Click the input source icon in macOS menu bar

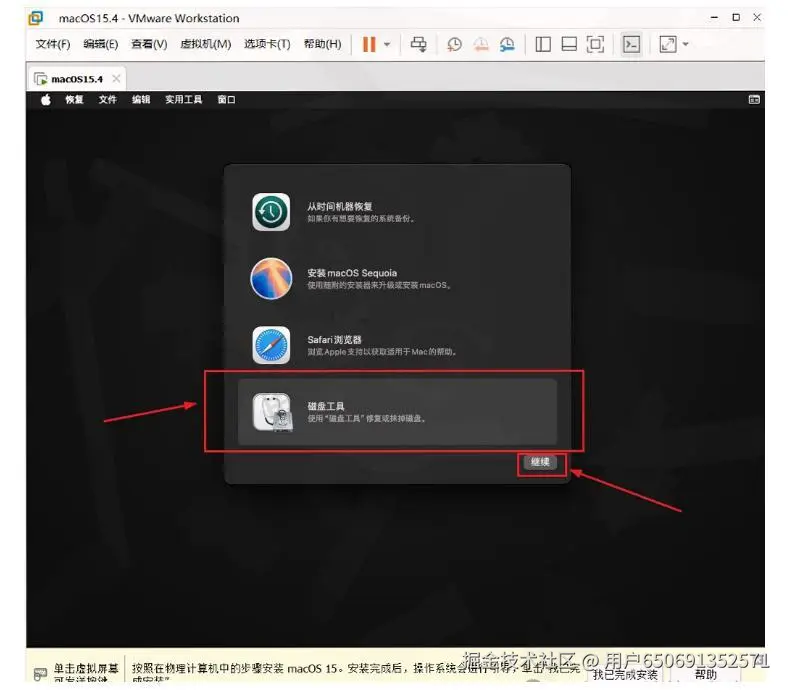[x=754, y=100]
